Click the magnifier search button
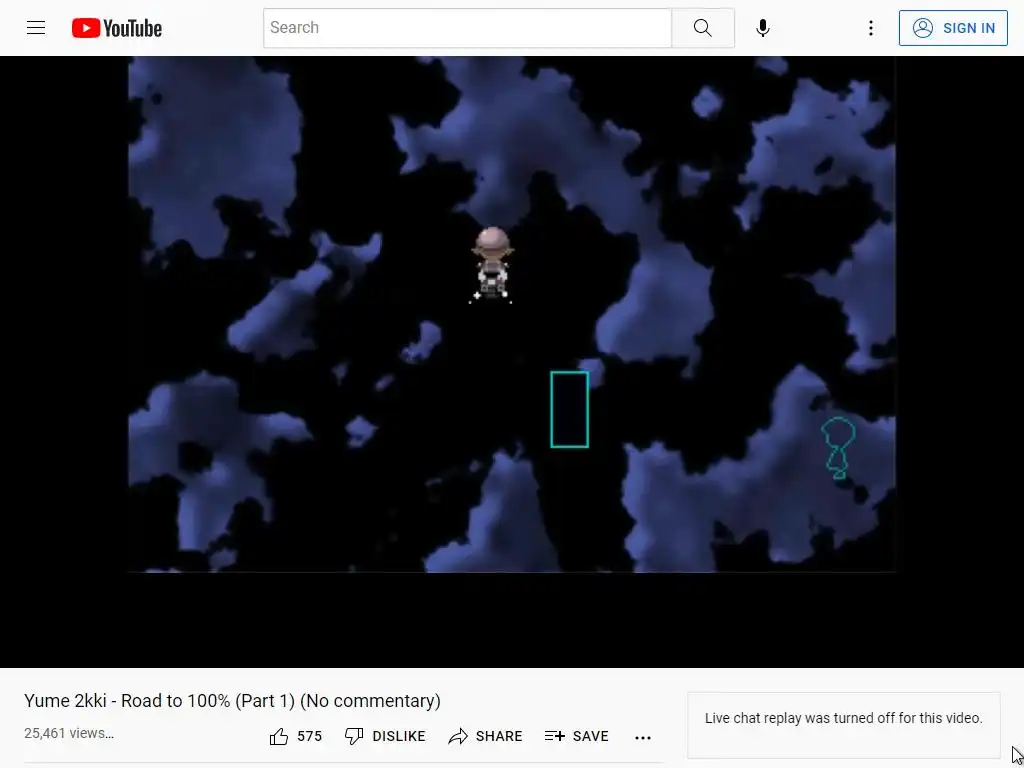The image size is (1024, 768). (x=703, y=28)
